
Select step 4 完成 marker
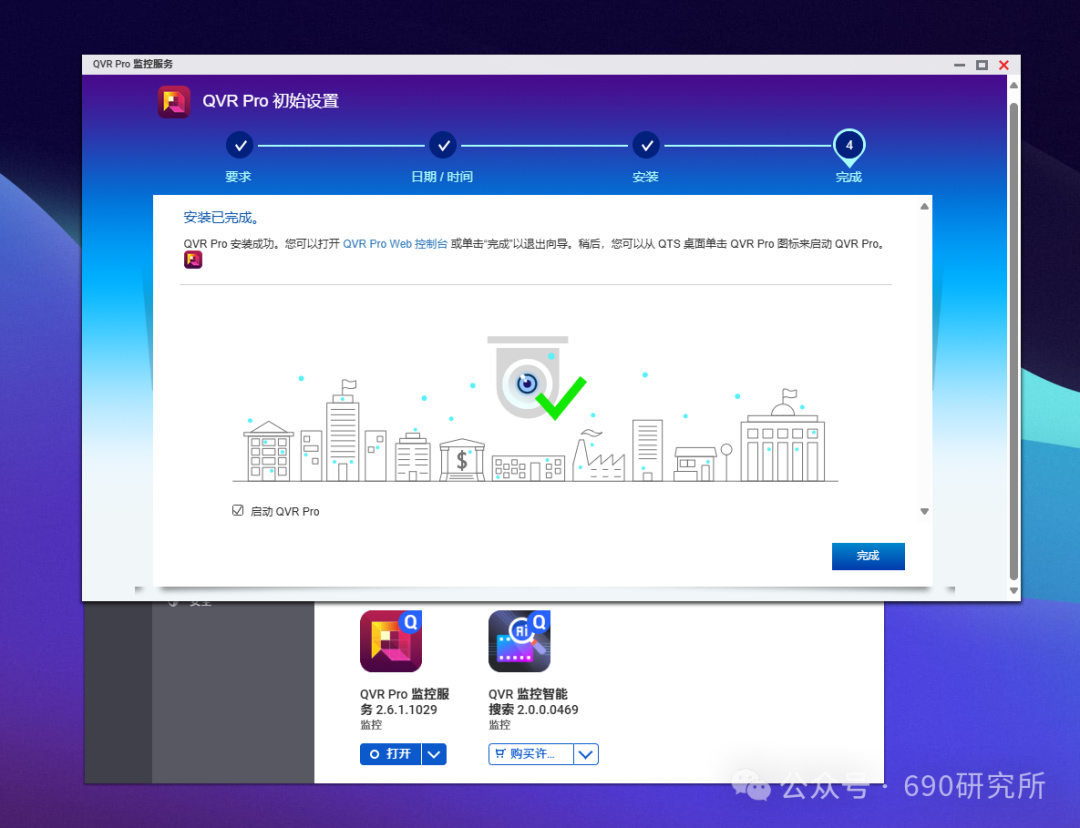click(849, 147)
